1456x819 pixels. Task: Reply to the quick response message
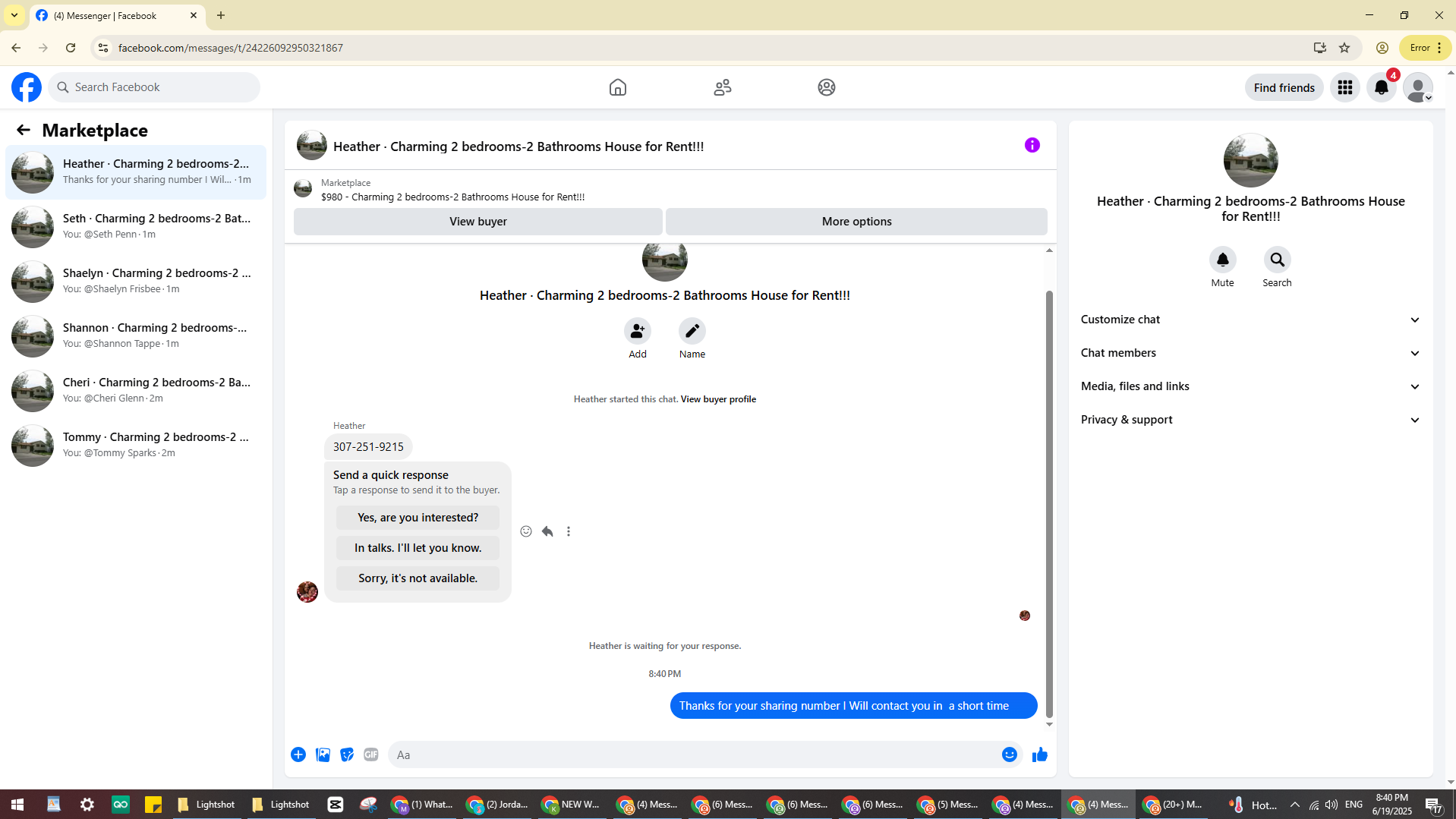547,531
